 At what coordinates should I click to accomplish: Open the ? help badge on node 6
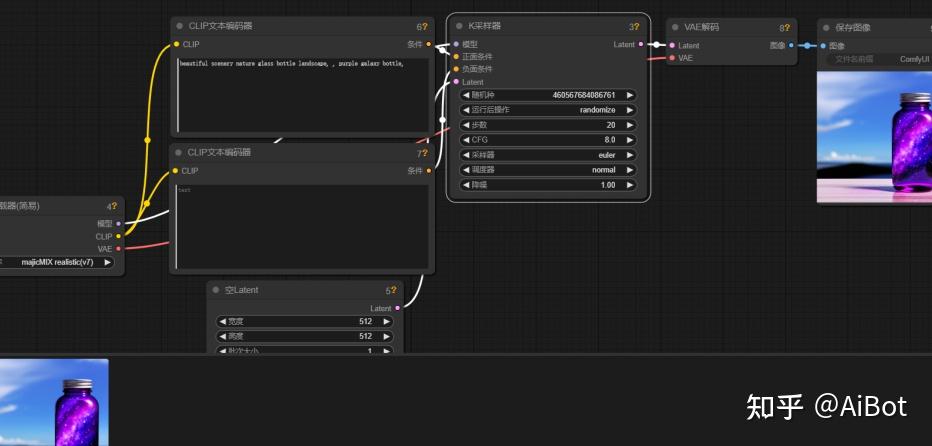425,27
